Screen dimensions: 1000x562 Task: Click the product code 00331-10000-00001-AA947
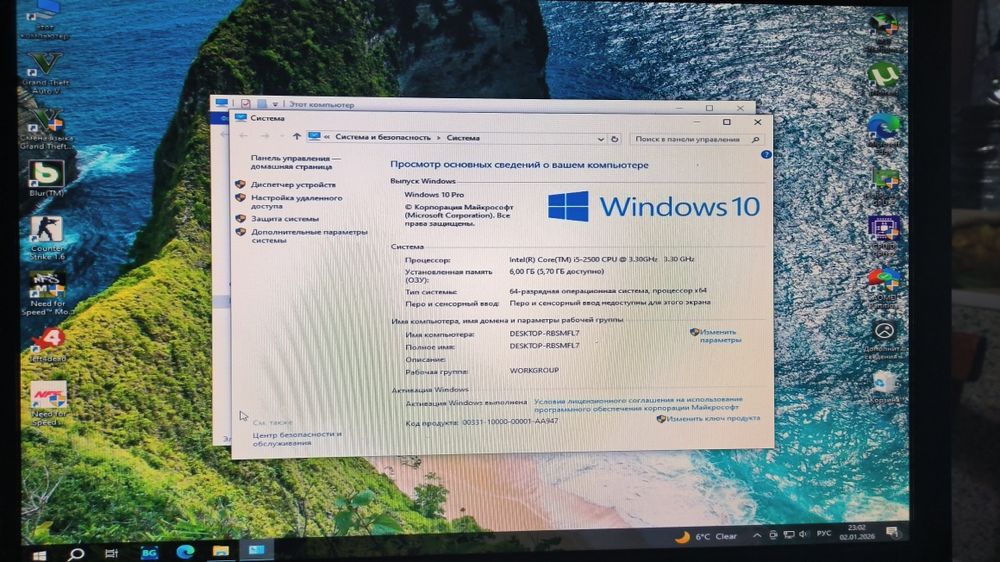[510, 421]
